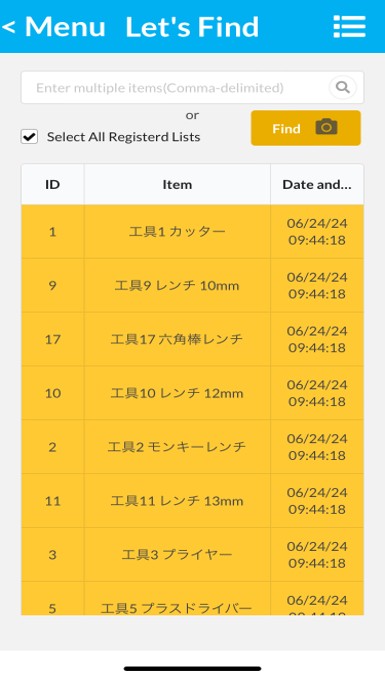
Task: Click the Date and... column header
Action: point(317,185)
